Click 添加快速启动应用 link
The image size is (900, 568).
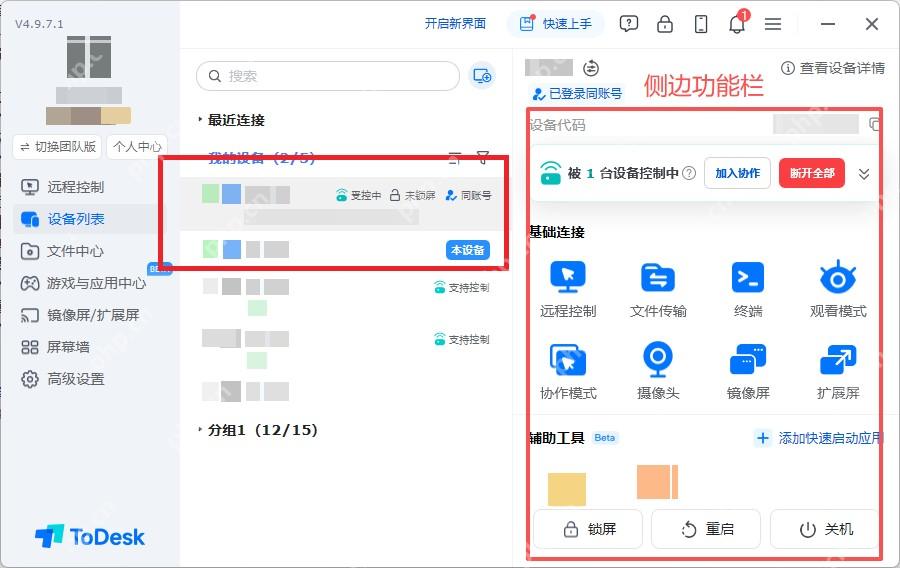point(818,438)
